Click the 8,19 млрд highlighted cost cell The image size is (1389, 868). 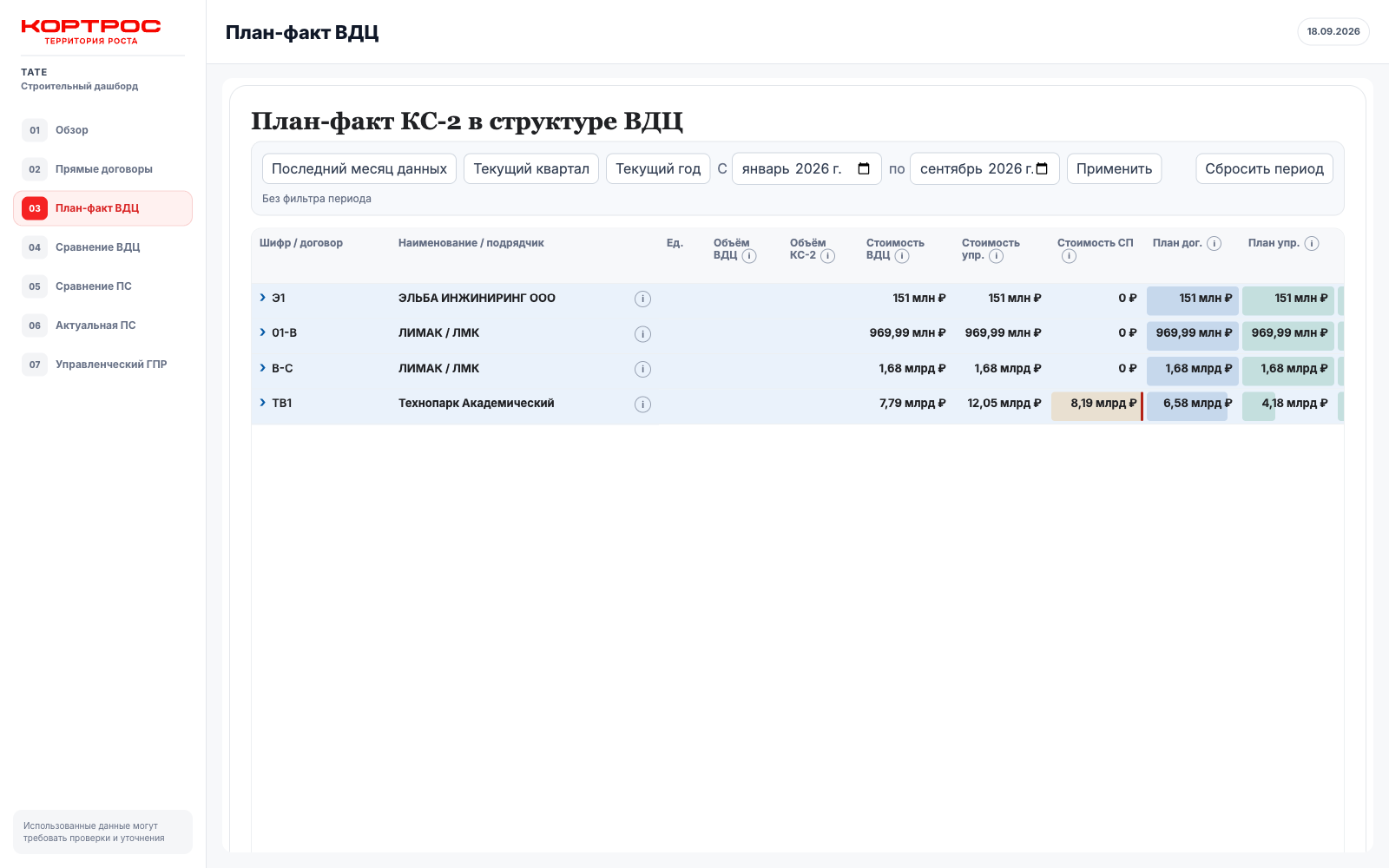(x=1097, y=404)
